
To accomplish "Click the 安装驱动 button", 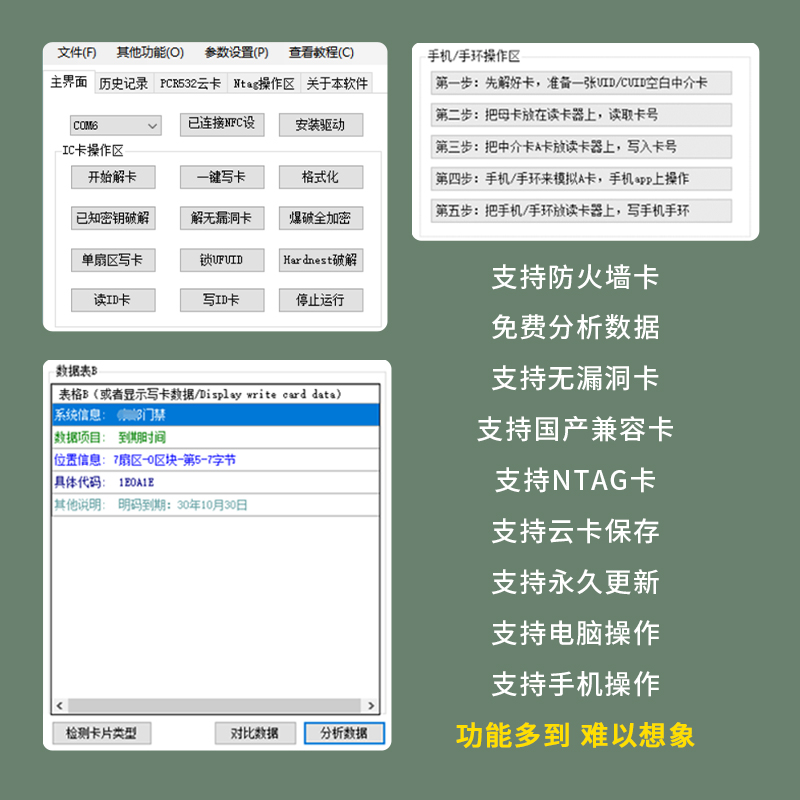I will click(321, 125).
